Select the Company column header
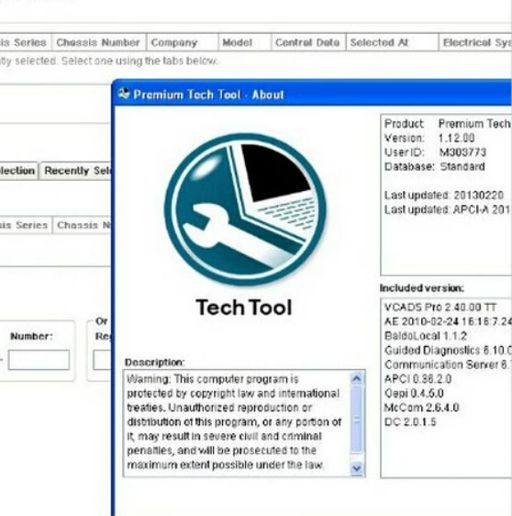 tap(182, 43)
